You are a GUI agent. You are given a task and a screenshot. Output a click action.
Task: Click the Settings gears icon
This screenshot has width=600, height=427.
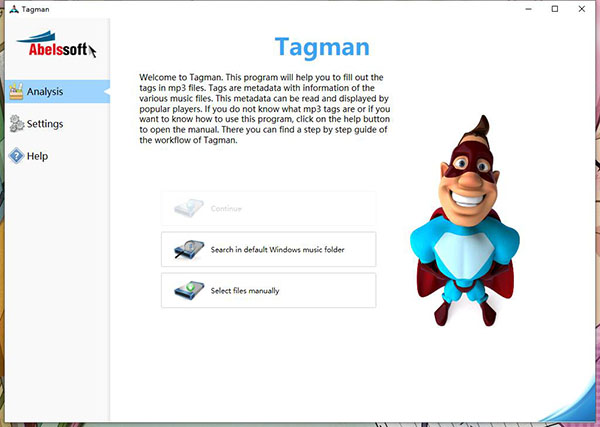[16, 124]
